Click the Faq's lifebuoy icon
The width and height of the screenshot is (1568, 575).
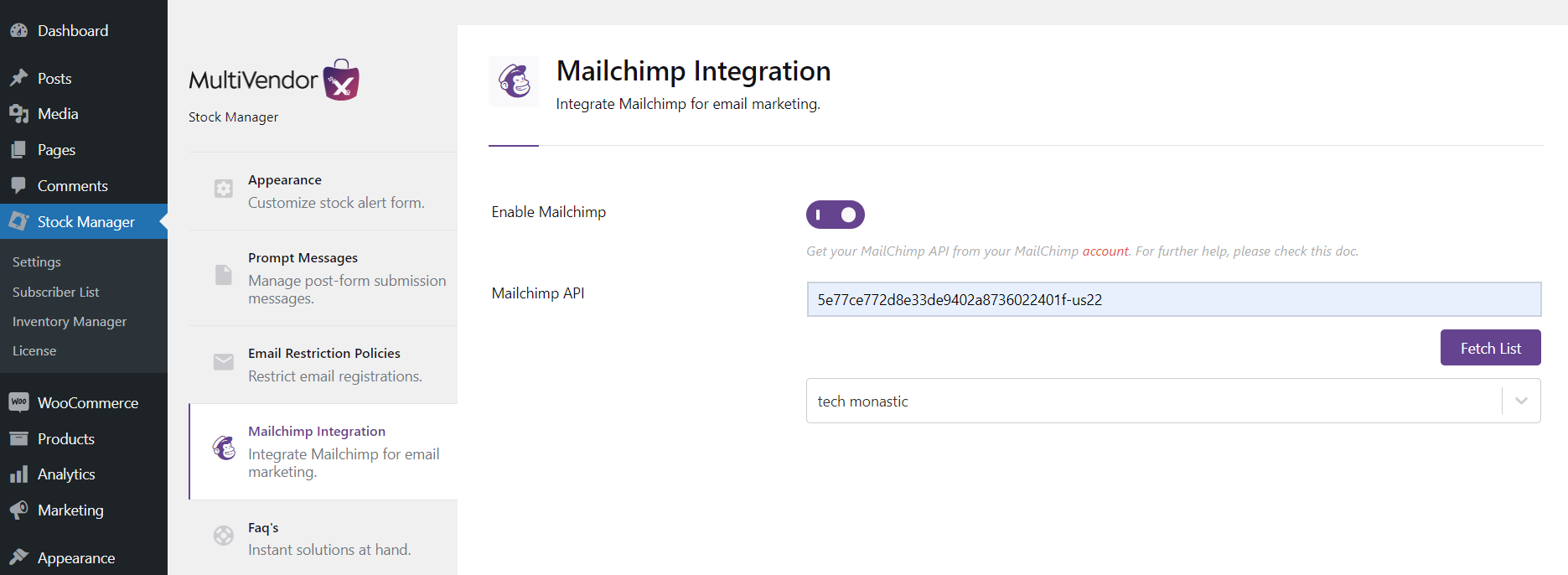coord(224,536)
